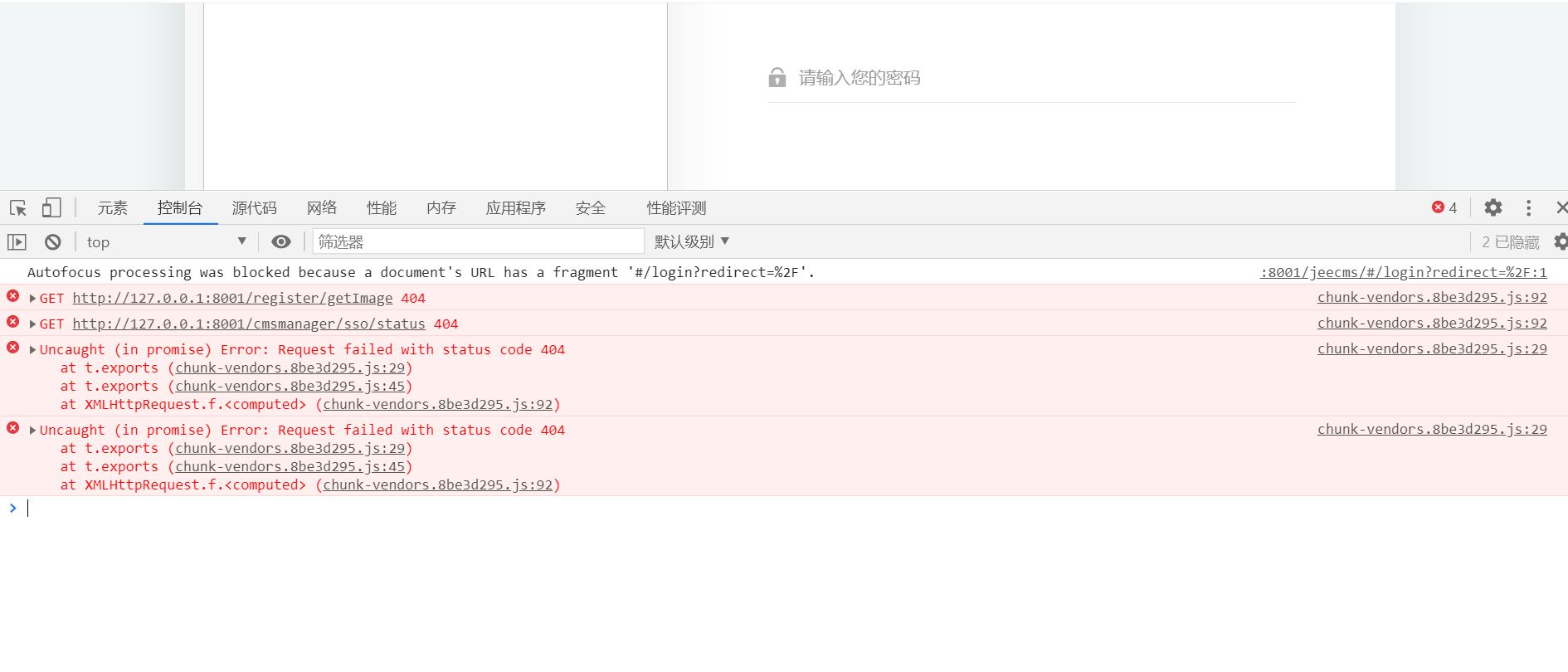Open the cmsmanager/sso/status URL link
Screen dimensions: 1568x672
(x=249, y=324)
